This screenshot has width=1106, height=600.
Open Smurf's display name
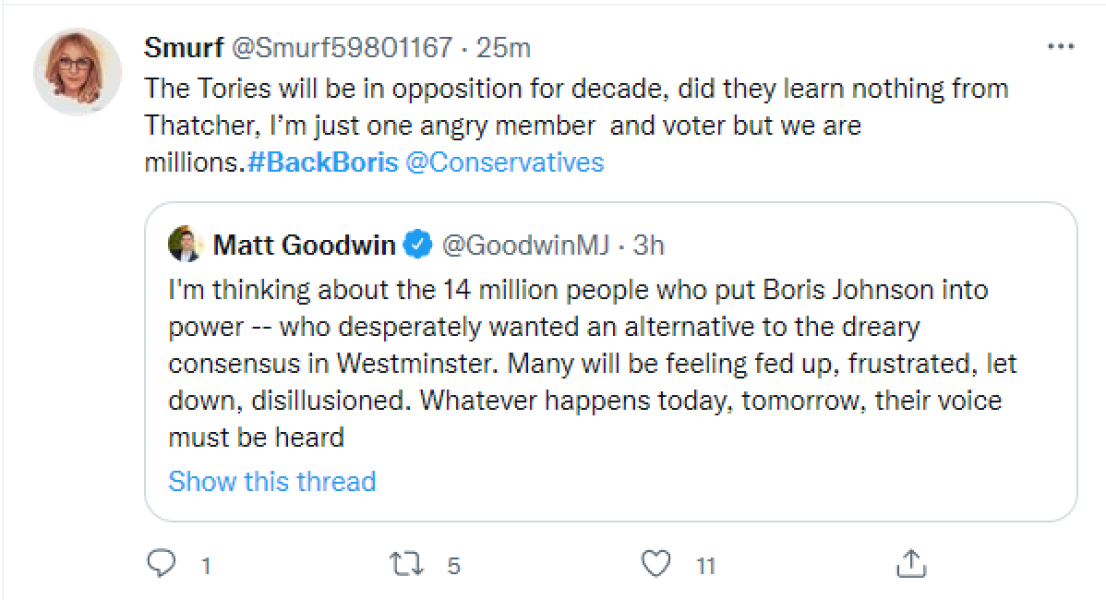click(x=184, y=45)
